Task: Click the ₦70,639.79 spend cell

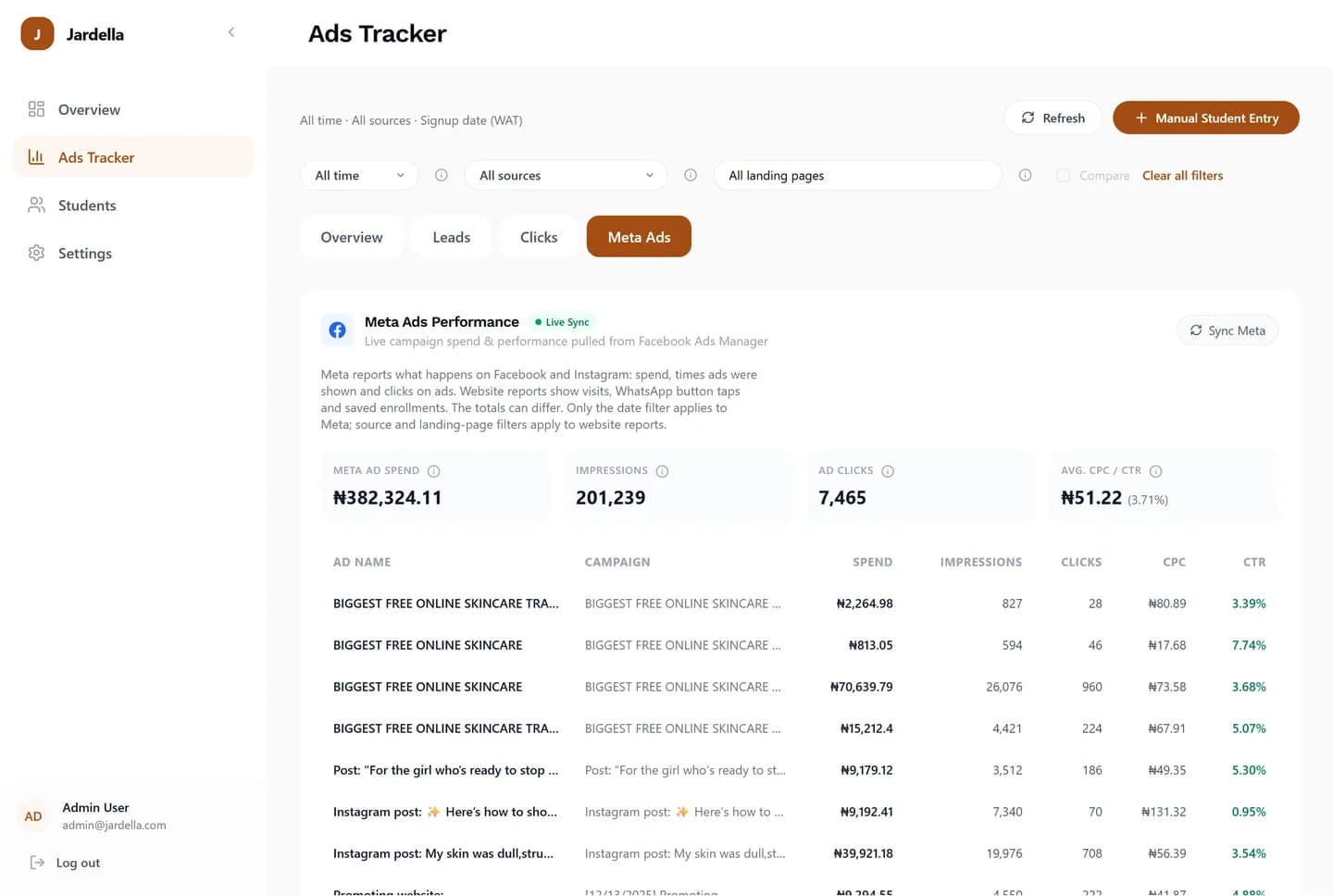Action: (862, 687)
